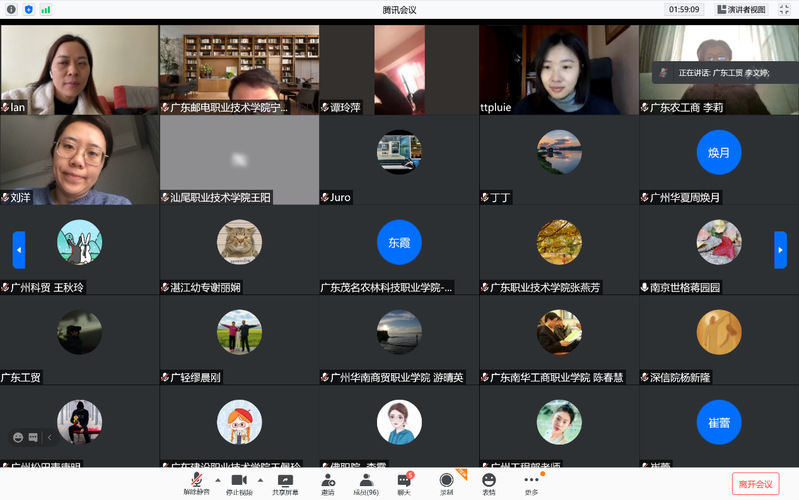Expand video options arrow beside 停止视频
Screen dimensions: 799x500
(x=259, y=480)
